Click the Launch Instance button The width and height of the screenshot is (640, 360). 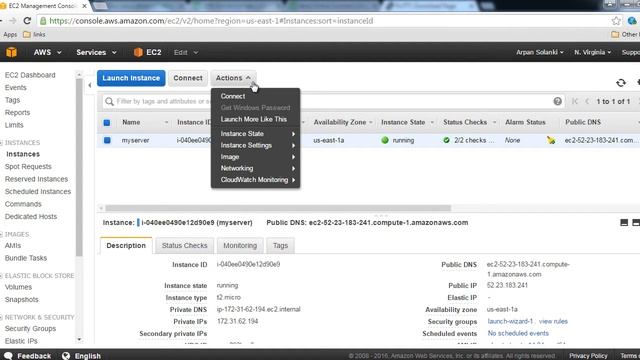[x=131, y=78]
